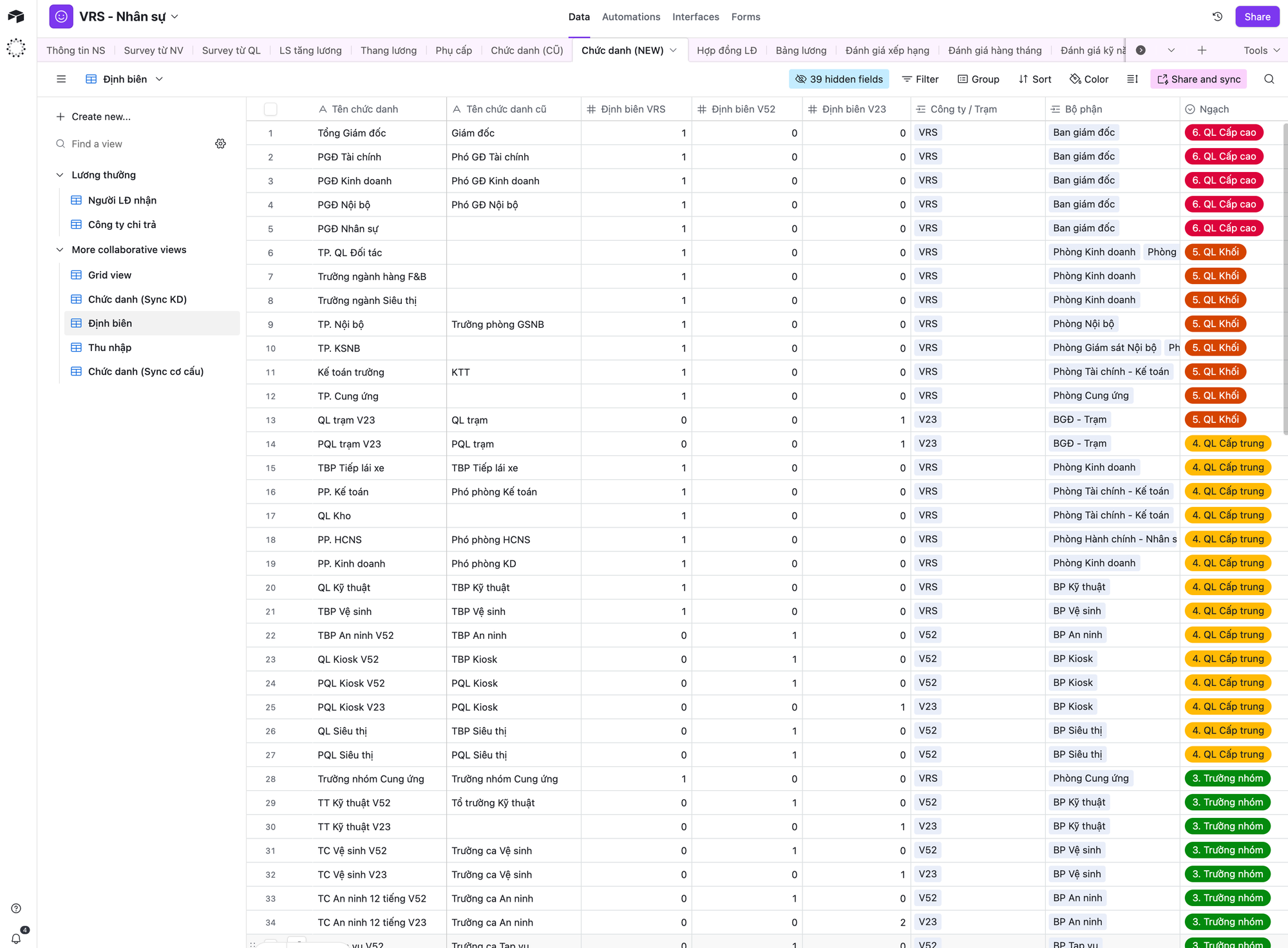Viewport: 1288px width, 948px height.
Task: Open the notifications bell icon
Action: point(17,938)
